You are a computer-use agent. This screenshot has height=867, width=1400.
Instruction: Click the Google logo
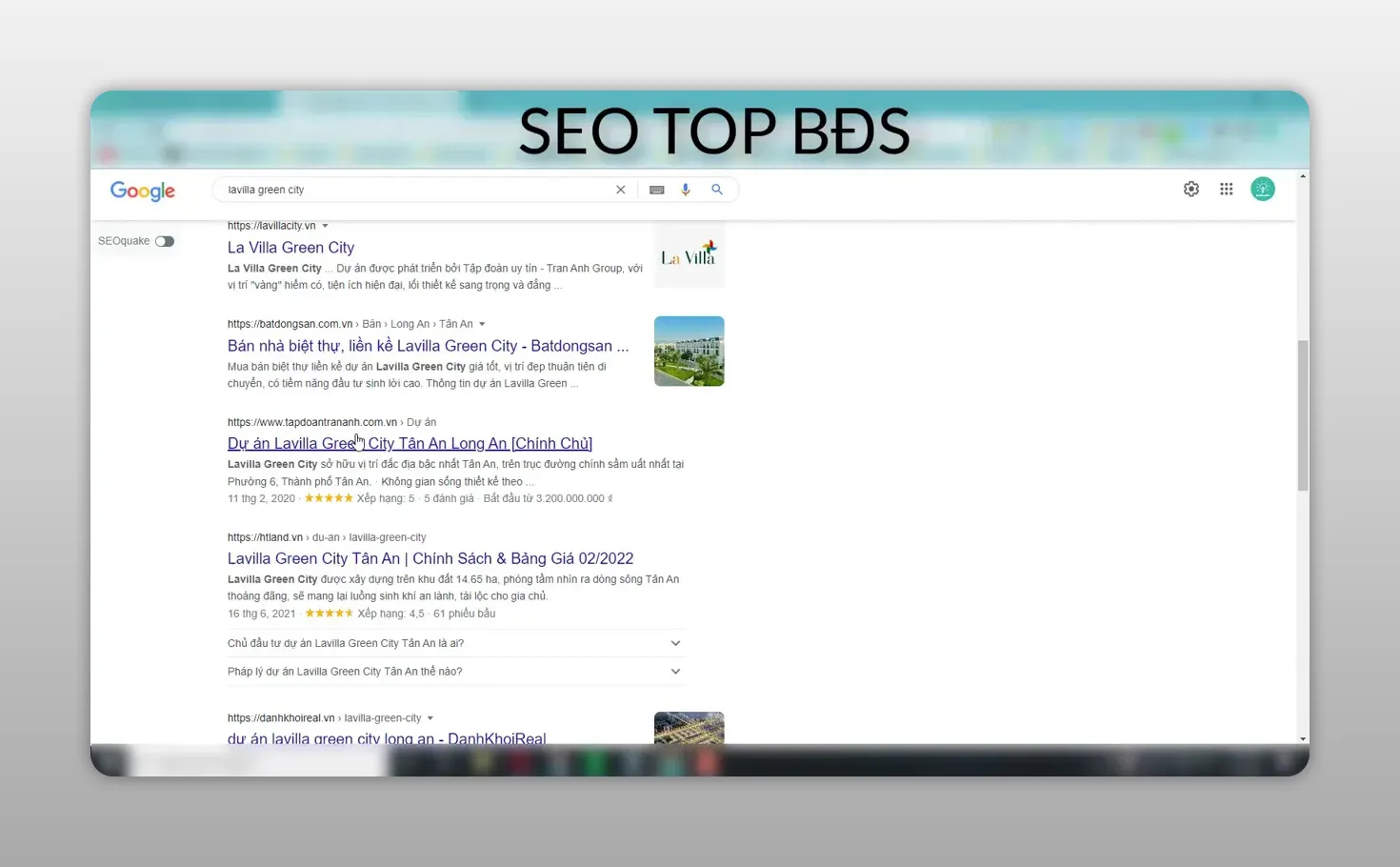[143, 191]
